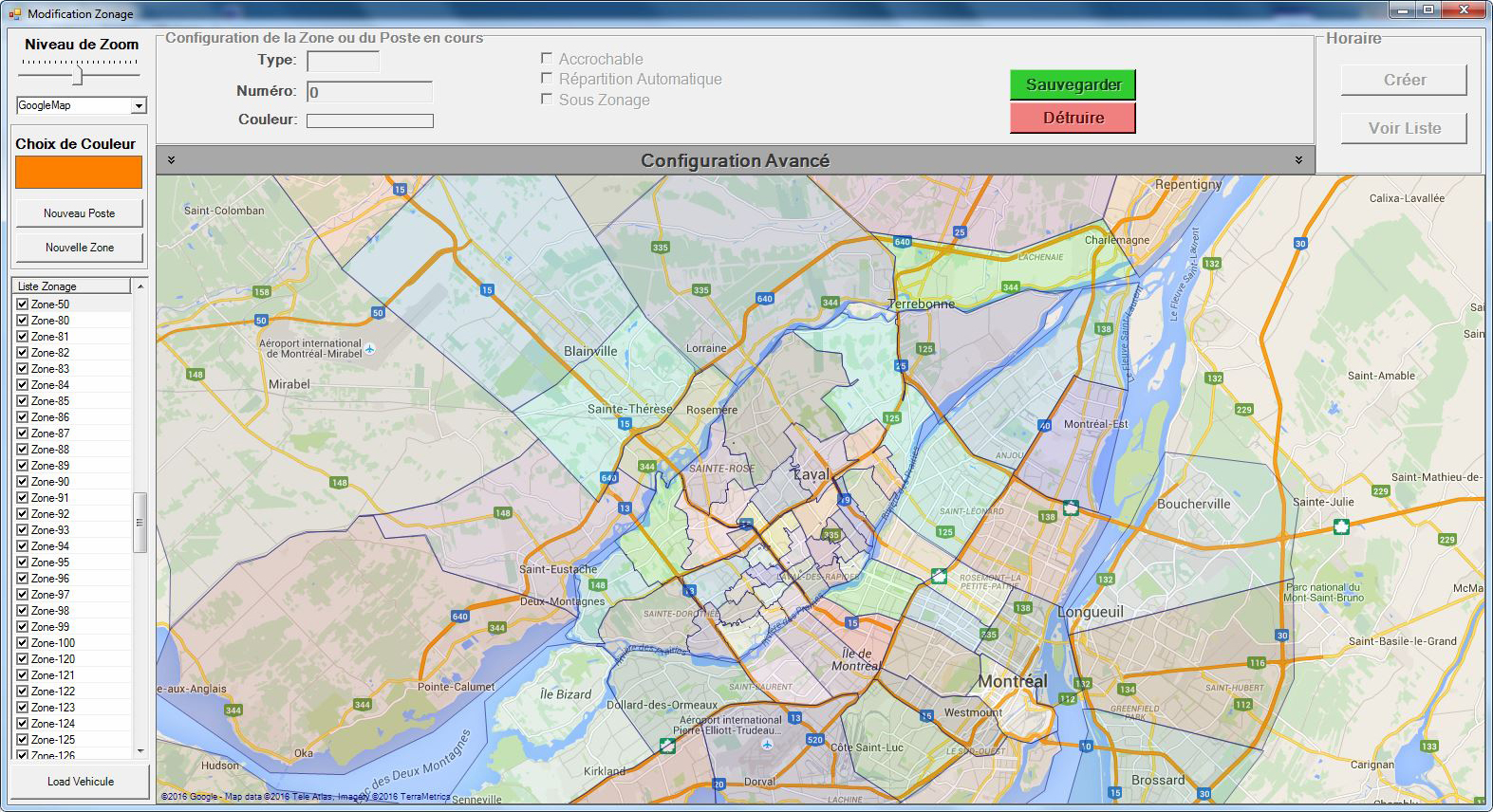The image size is (1493, 812).
Task: Click the Couleur field swatch
Action: click(x=370, y=120)
